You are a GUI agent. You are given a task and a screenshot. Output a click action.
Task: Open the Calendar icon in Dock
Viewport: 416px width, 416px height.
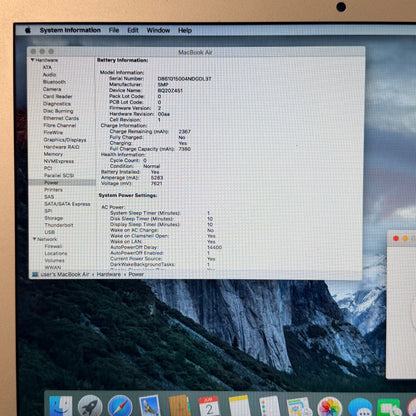(x=209, y=406)
